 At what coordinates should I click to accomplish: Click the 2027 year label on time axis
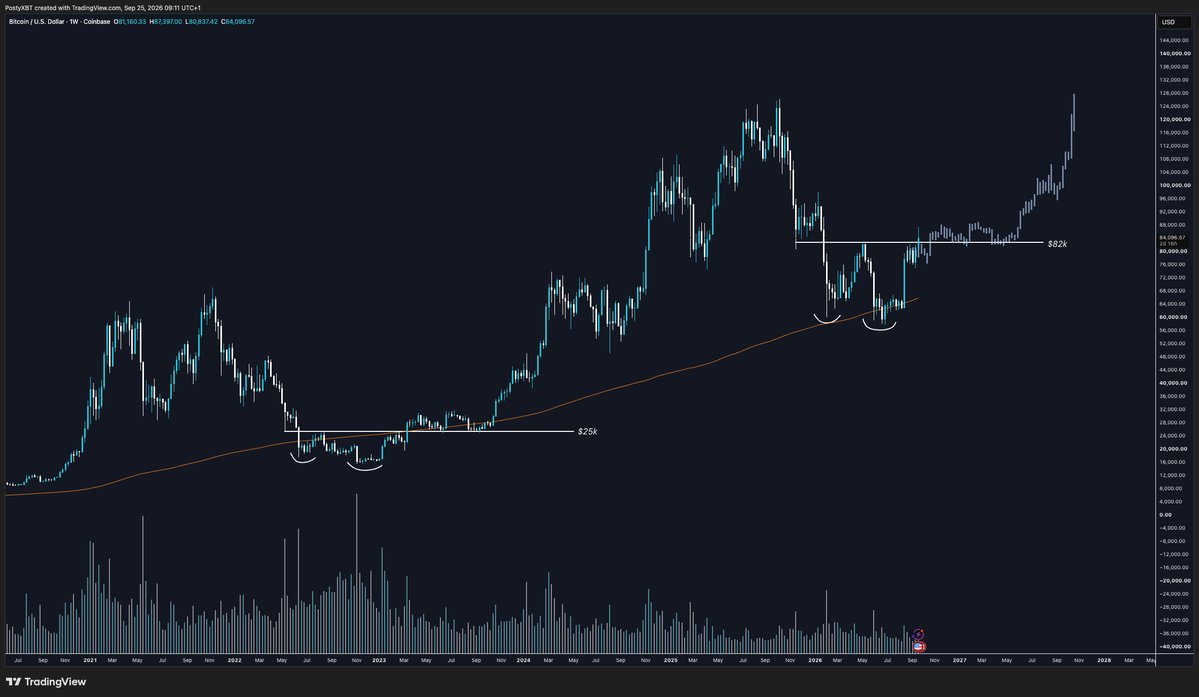[960, 660]
